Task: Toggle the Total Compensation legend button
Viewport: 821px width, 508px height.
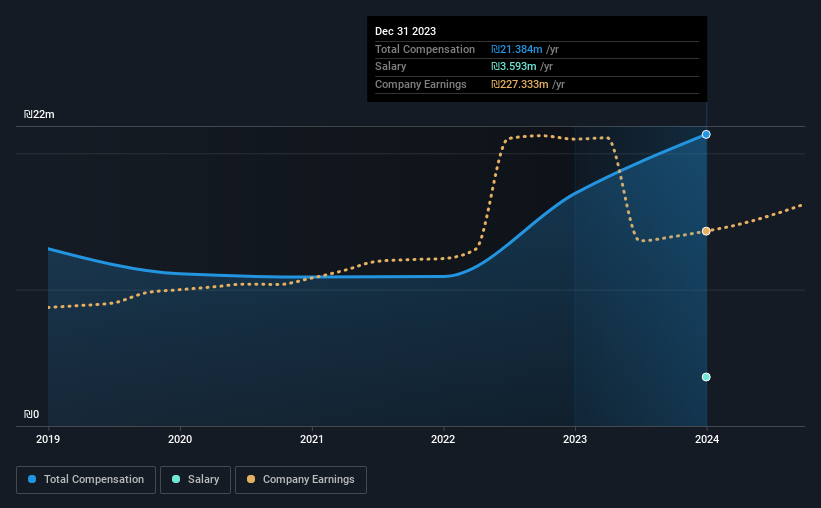Action: point(86,480)
